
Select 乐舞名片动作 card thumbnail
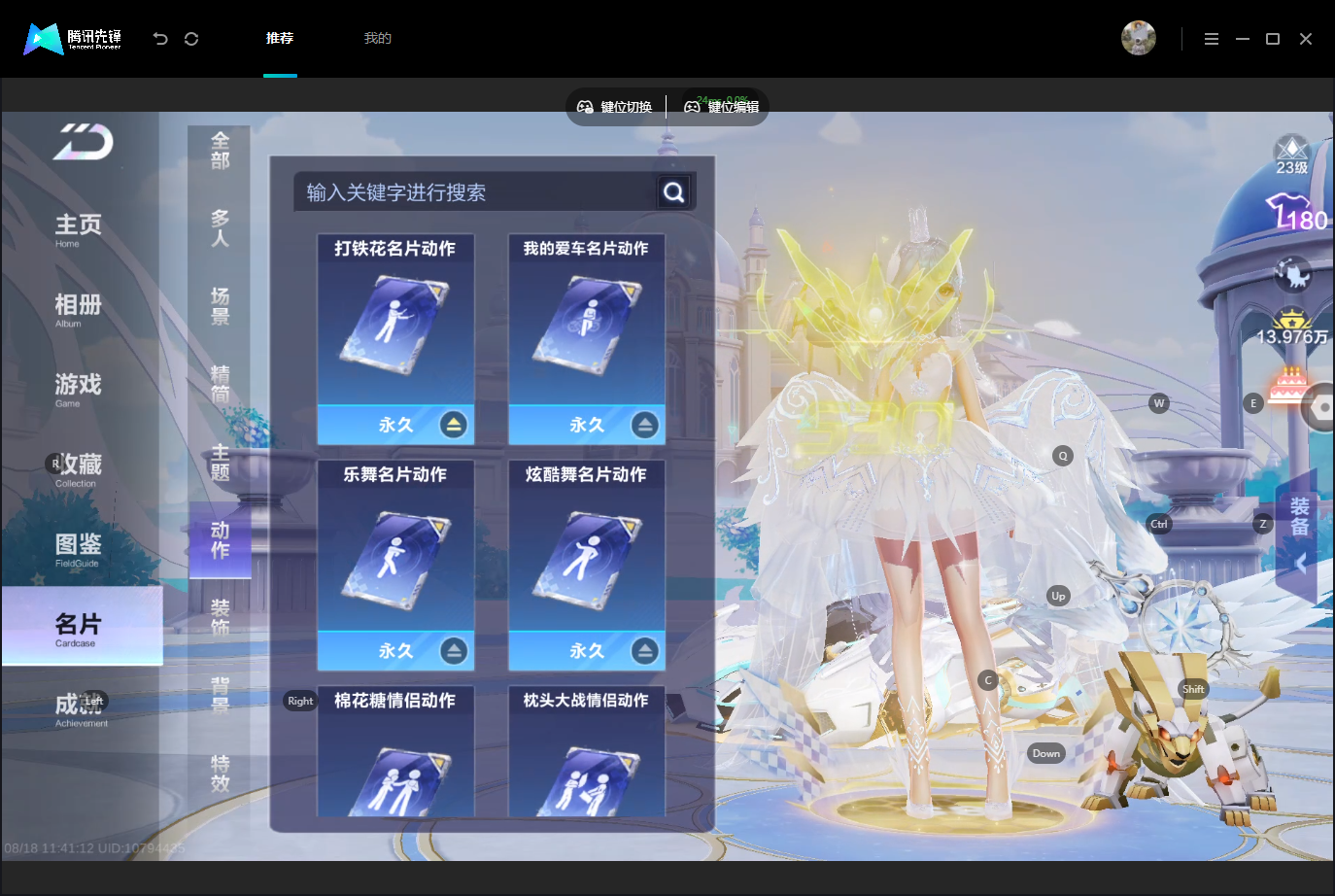(x=395, y=566)
